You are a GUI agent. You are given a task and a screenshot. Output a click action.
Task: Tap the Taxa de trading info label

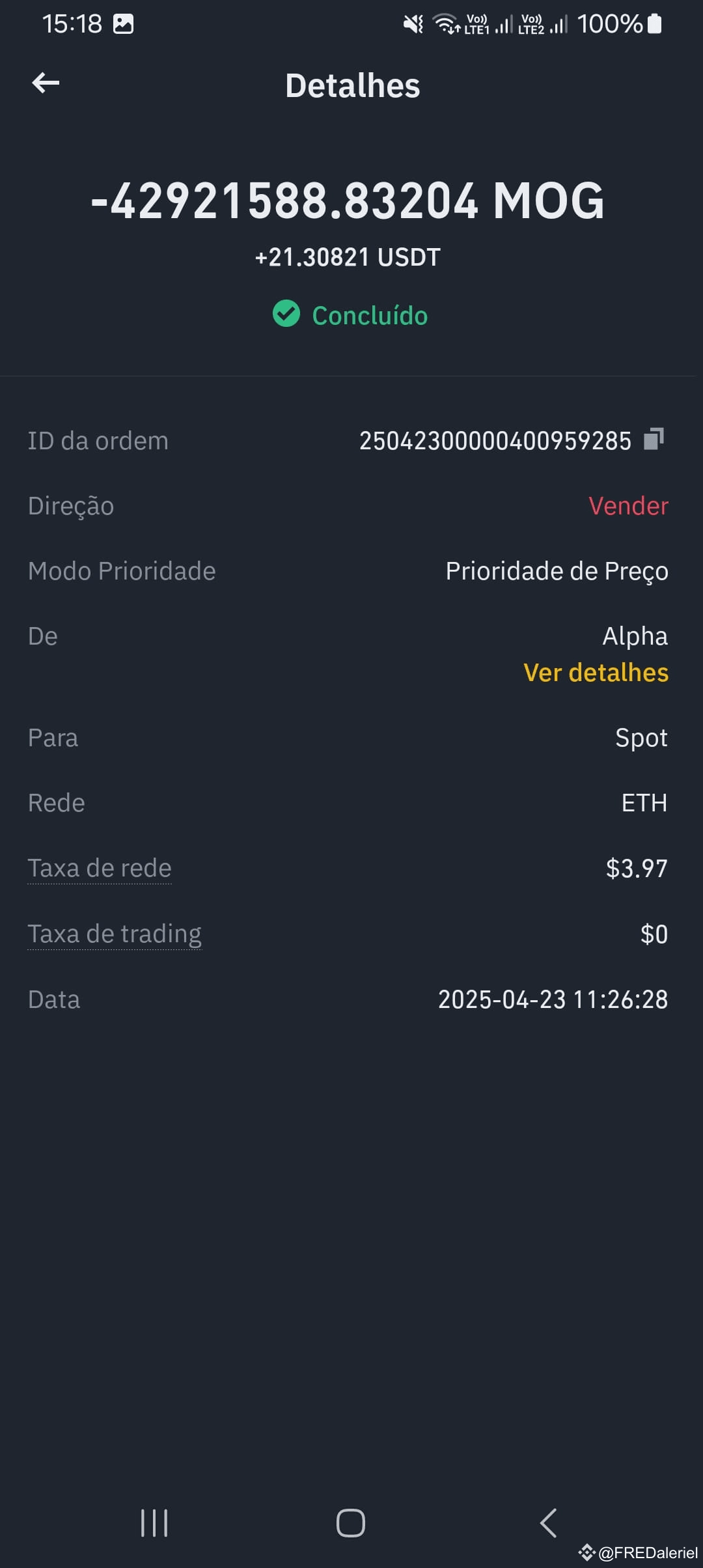pyautogui.click(x=115, y=934)
